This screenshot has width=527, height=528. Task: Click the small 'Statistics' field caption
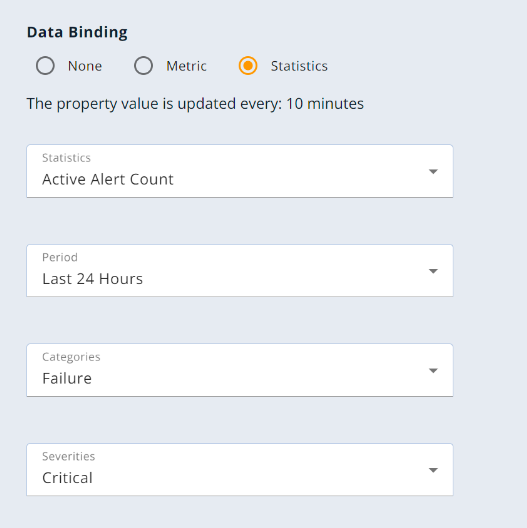pos(66,158)
